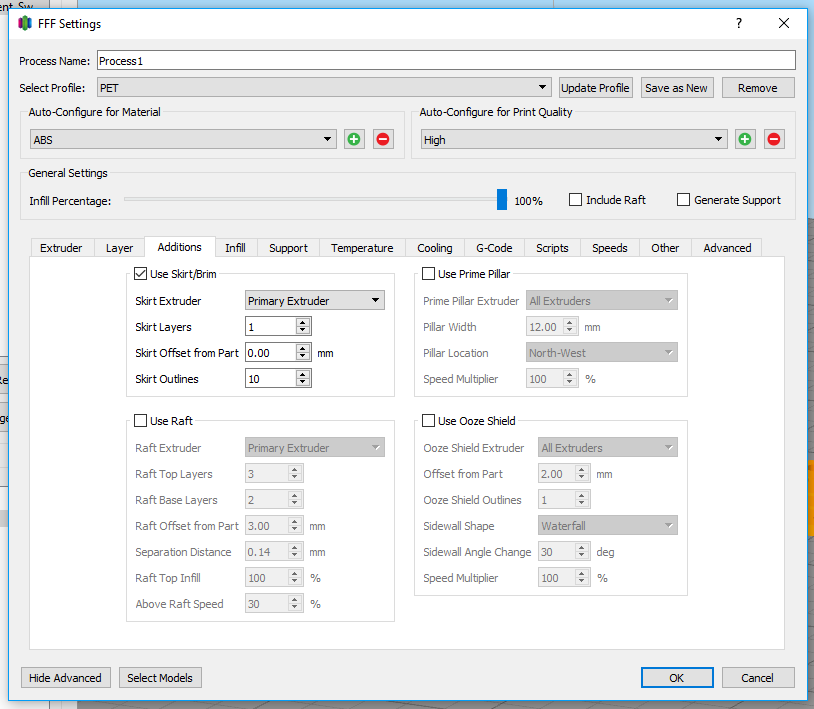Click the Select Models button

click(x=160, y=678)
